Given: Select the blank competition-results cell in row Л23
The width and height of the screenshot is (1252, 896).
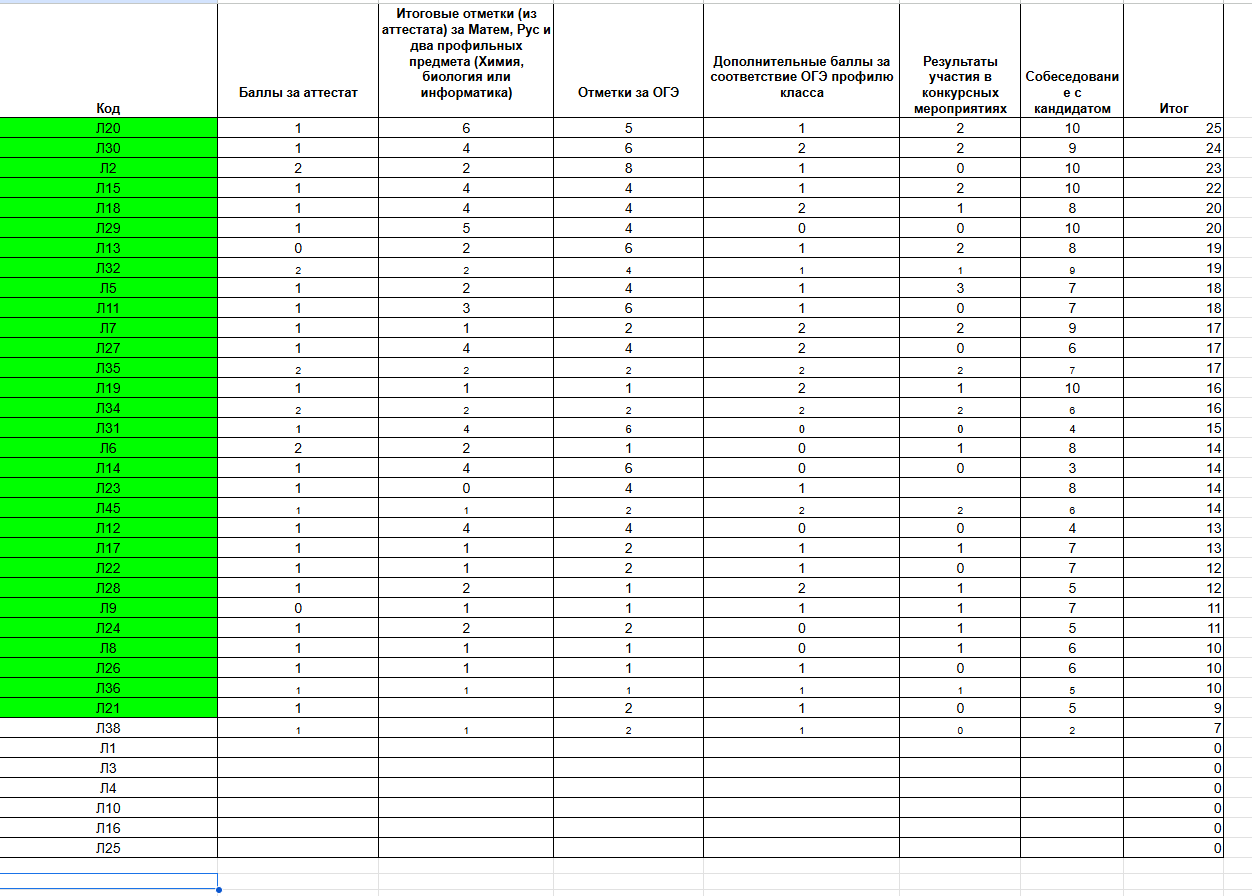Looking at the screenshot, I should pyautogui.click(x=959, y=488).
